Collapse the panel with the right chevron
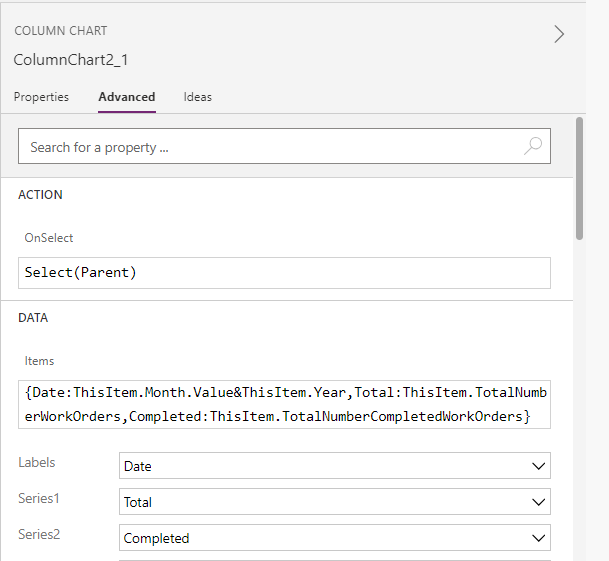Viewport: 609px width, 561px height. tap(559, 34)
